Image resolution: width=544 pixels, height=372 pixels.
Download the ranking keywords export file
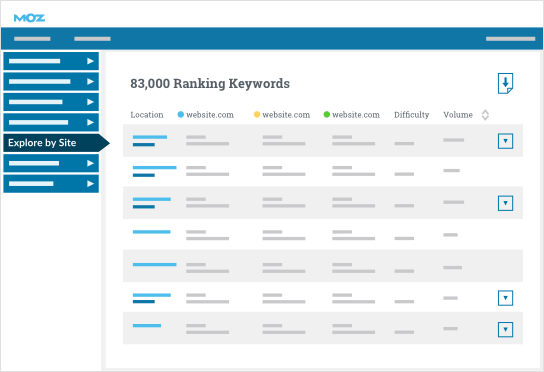pos(505,83)
